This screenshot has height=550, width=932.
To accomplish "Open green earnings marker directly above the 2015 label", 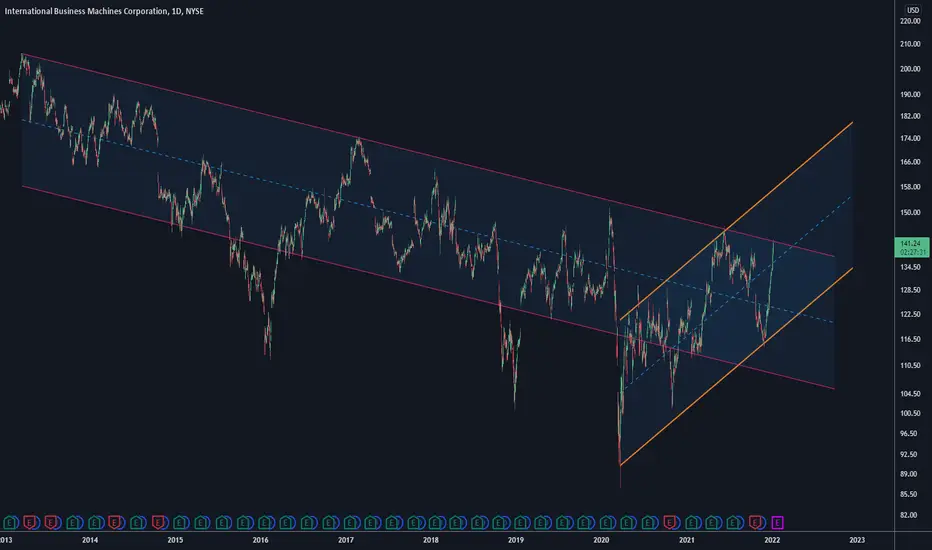I will pos(179,523).
